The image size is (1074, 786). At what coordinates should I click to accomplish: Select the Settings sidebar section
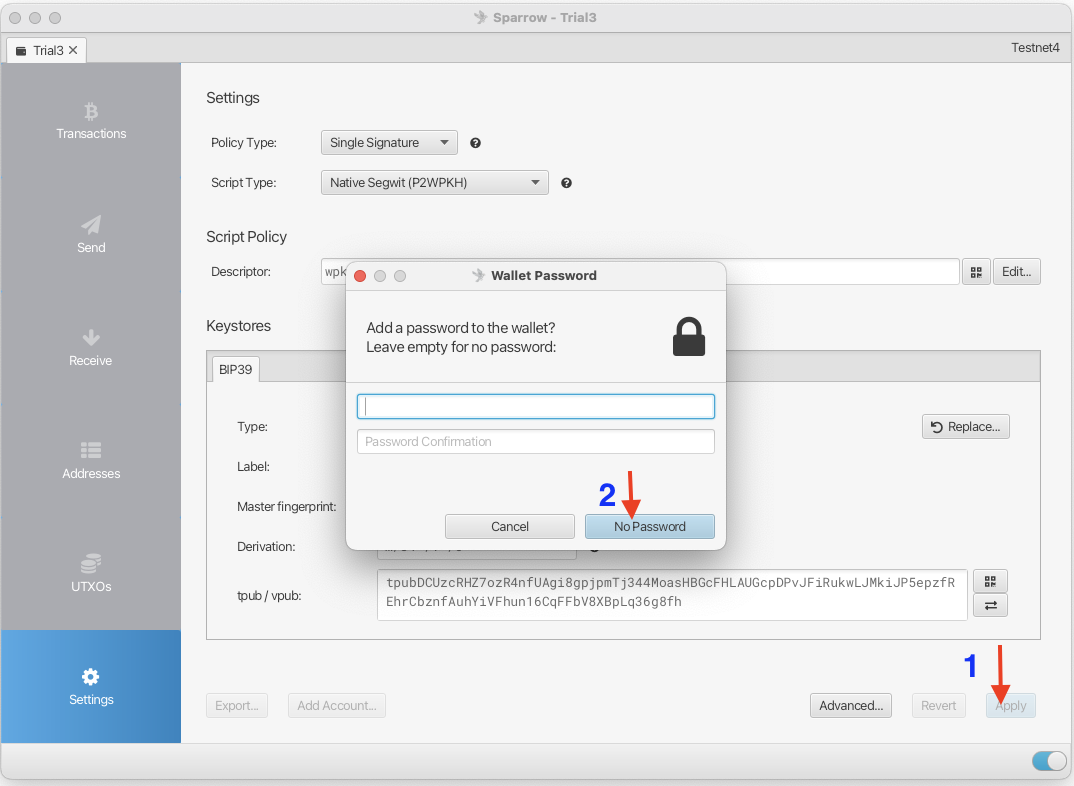91,687
